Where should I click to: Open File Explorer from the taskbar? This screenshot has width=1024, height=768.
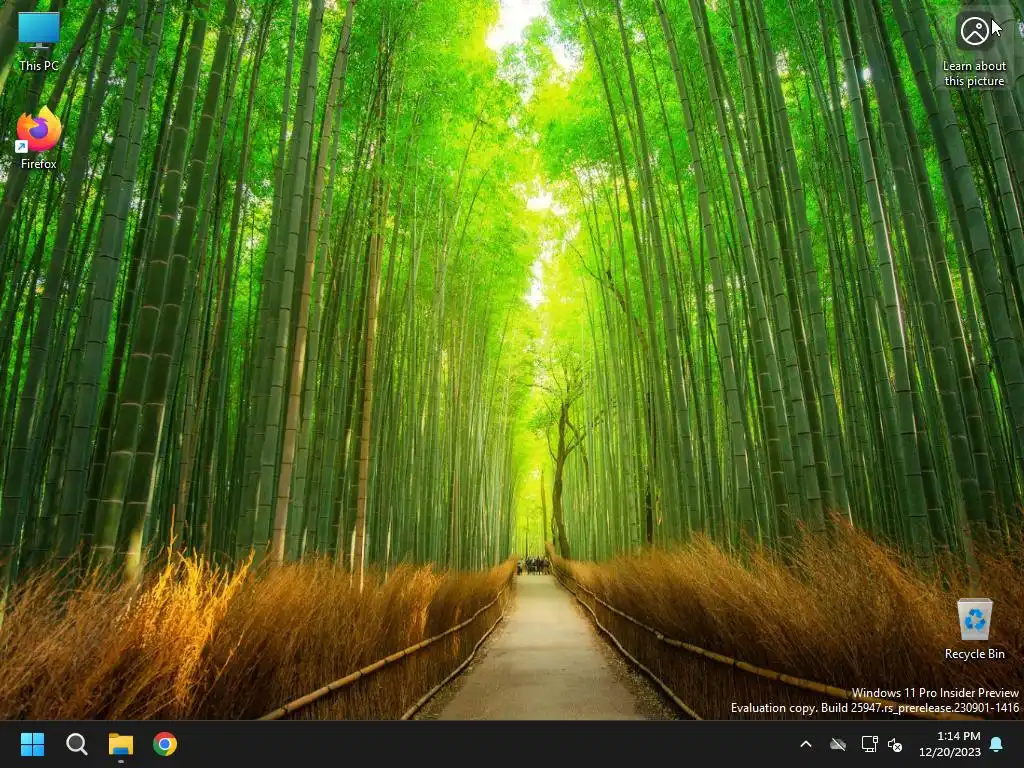(121, 744)
